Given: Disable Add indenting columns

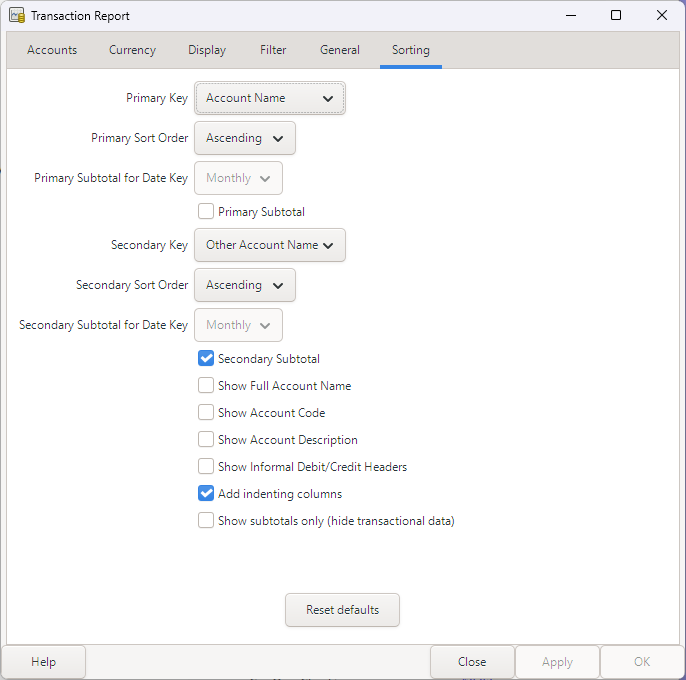Looking at the screenshot, I should pyautogui.click(x=206, y=494).
